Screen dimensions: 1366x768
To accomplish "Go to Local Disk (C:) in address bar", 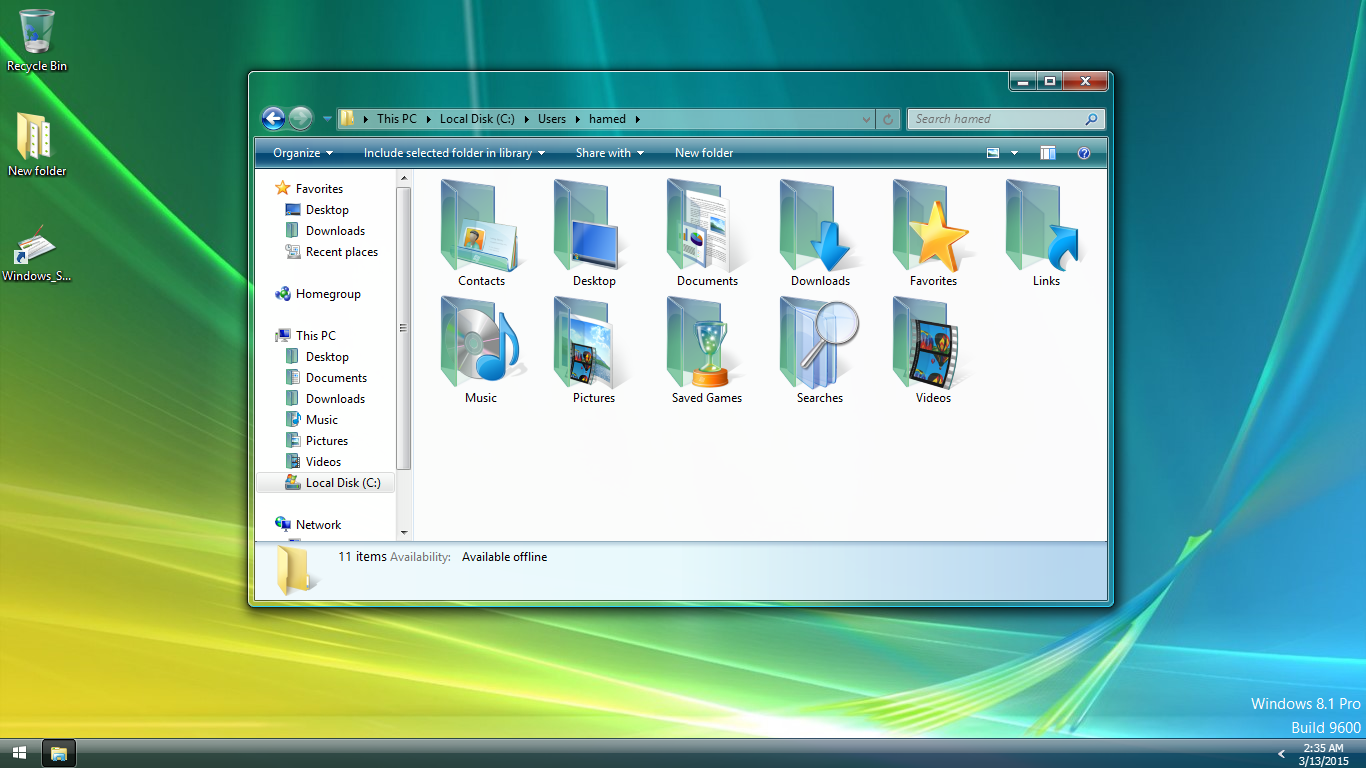I will 477,119.
